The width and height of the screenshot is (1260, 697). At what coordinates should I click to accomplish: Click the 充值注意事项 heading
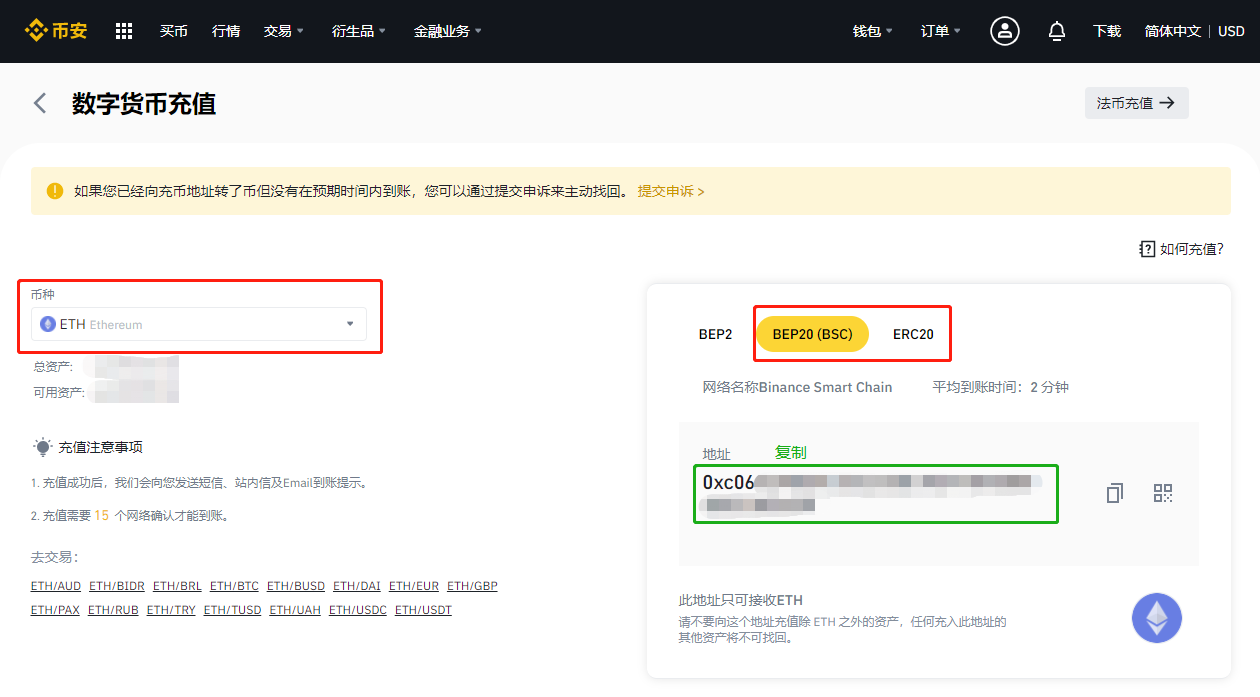click(101, 447)
